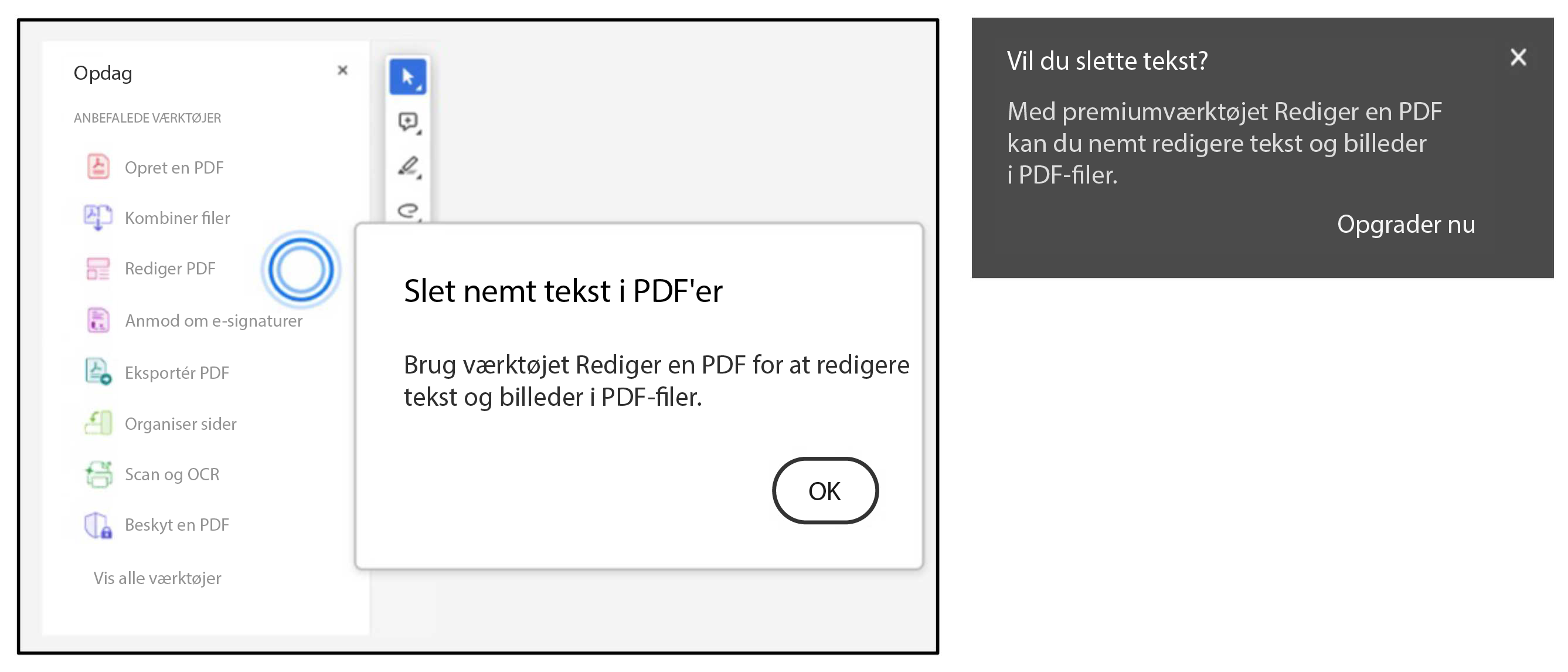Open Anmod om e-signaturer
1568x672 pixels.
[x=213, y=320]
